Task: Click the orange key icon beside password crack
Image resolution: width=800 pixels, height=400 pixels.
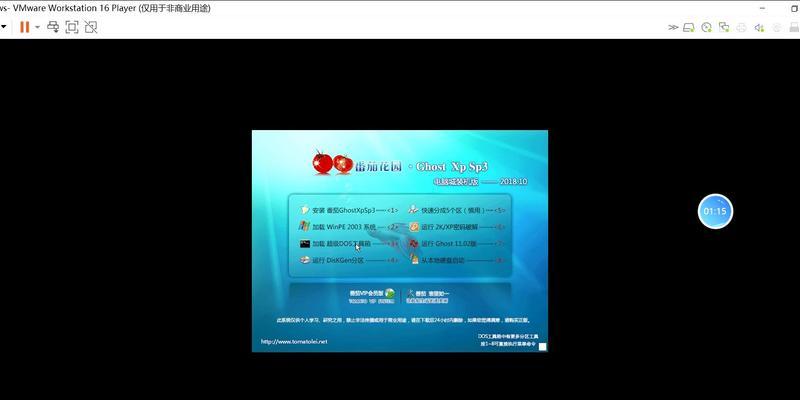Action: pos(414,227)
